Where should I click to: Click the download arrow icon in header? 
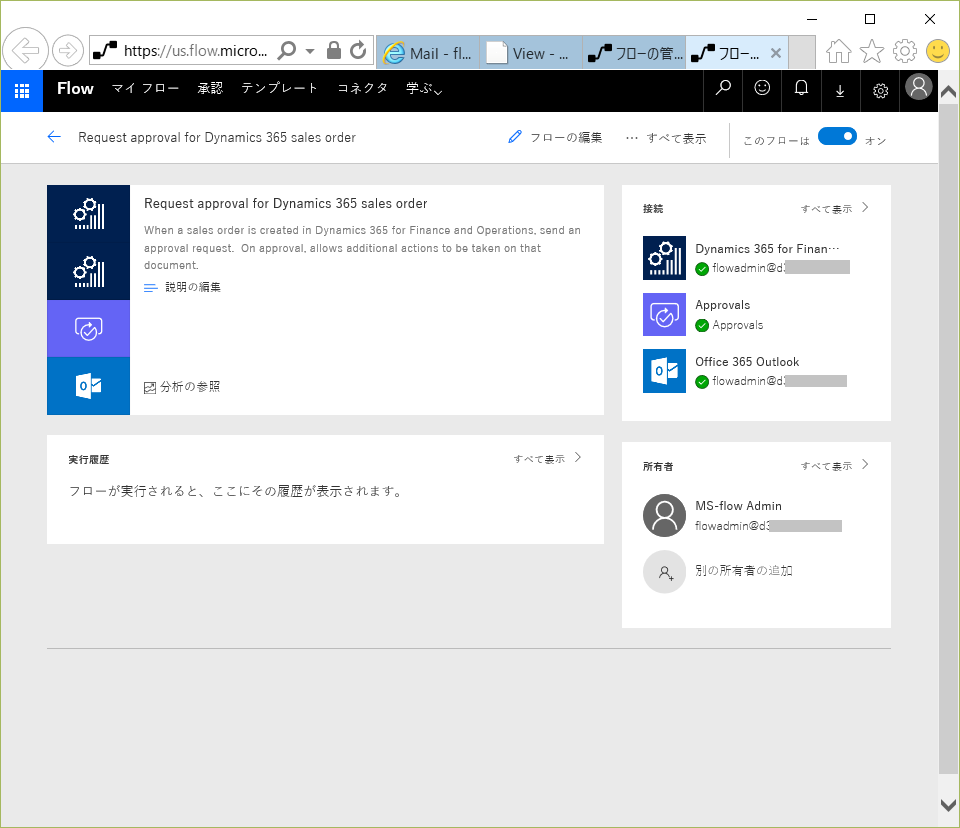pyautogui.click(x=841, y=91)
